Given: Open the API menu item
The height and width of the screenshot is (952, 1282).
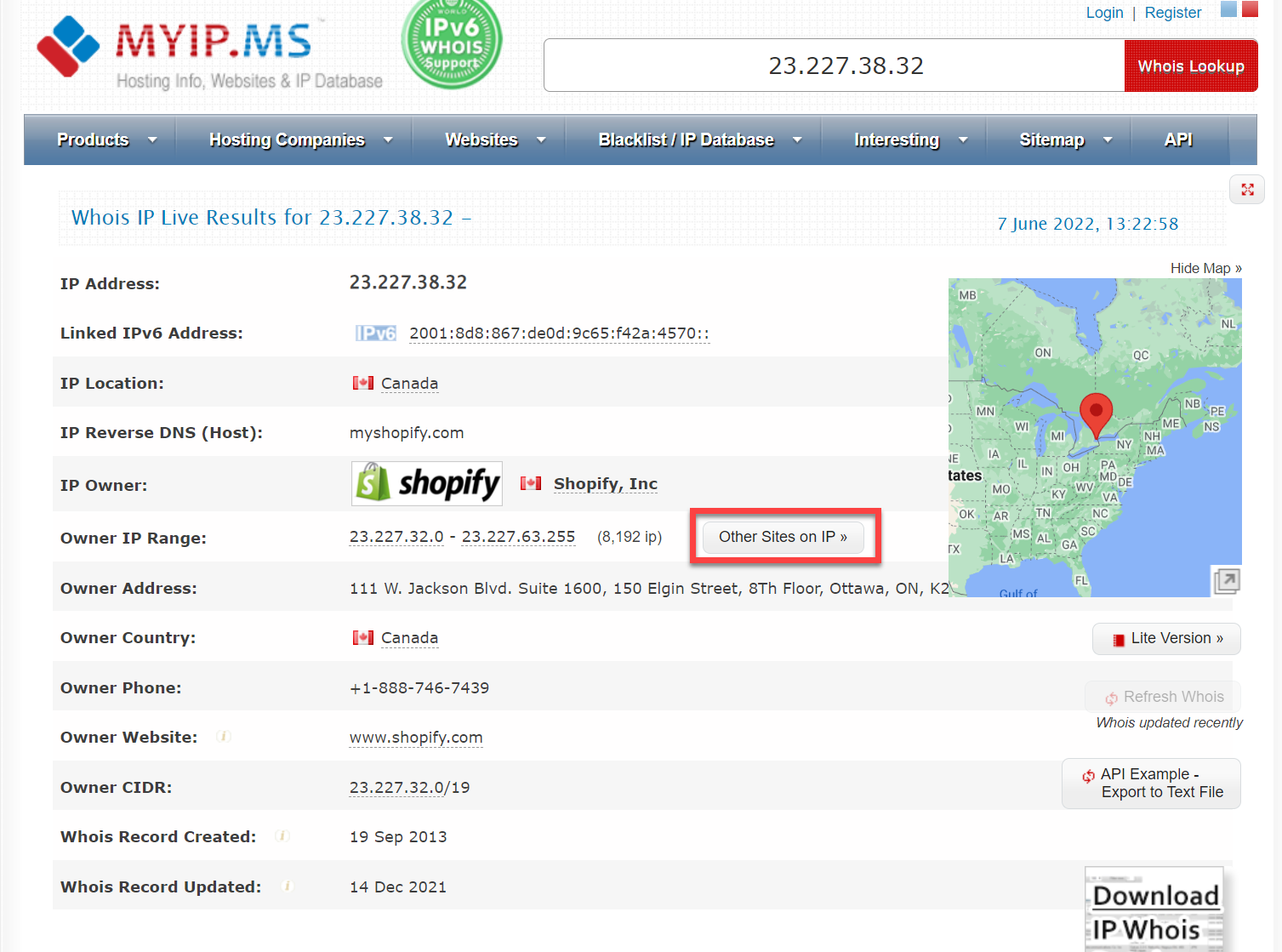Looking at the screenshot, I should coord(1178,140).
